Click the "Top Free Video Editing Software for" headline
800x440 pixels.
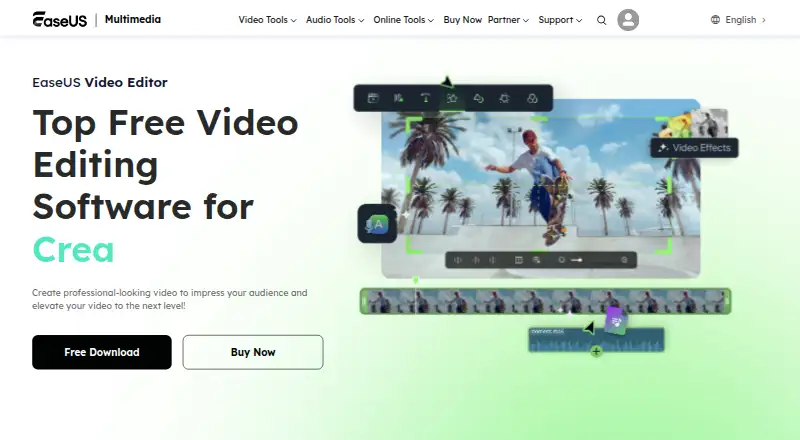click(165, 164)
